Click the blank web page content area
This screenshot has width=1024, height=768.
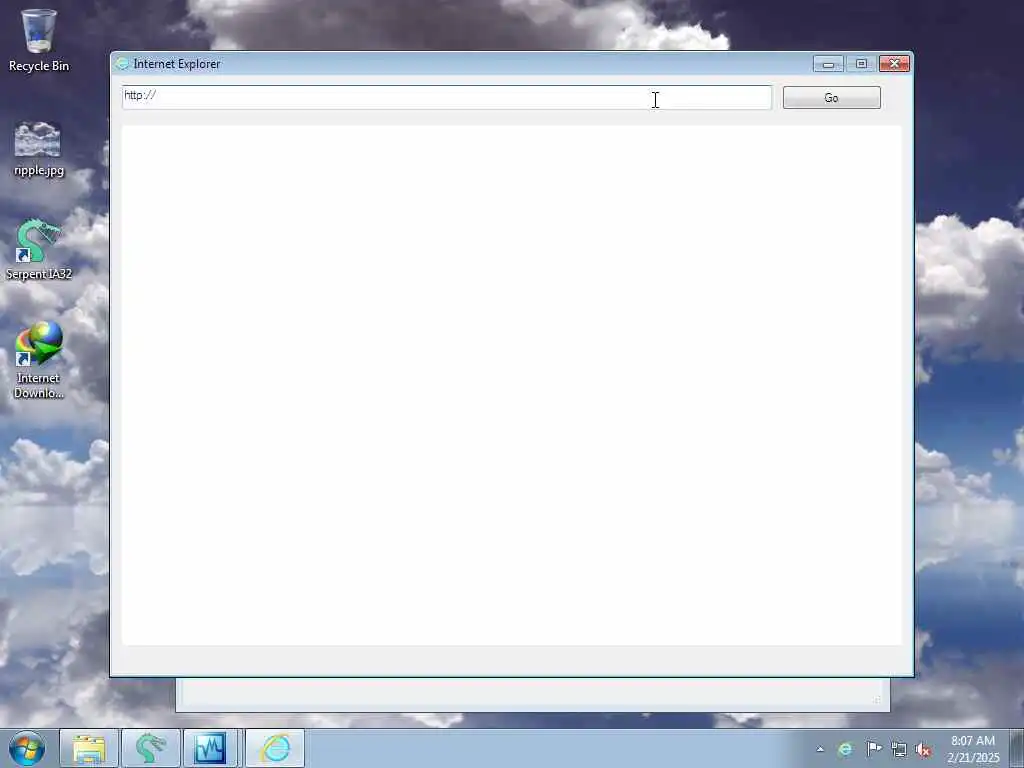tap(512, 385)
